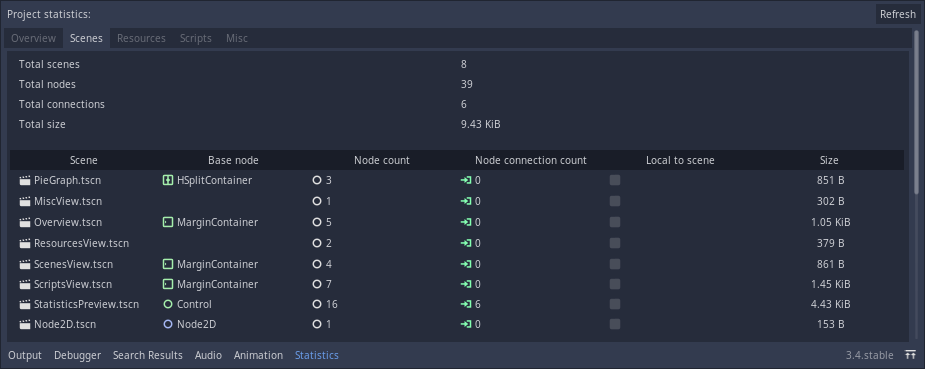Expand bottom panel using the icon beside 3.4.stable
The height and width of the screenshot is (369, 925).
(910, 355)
